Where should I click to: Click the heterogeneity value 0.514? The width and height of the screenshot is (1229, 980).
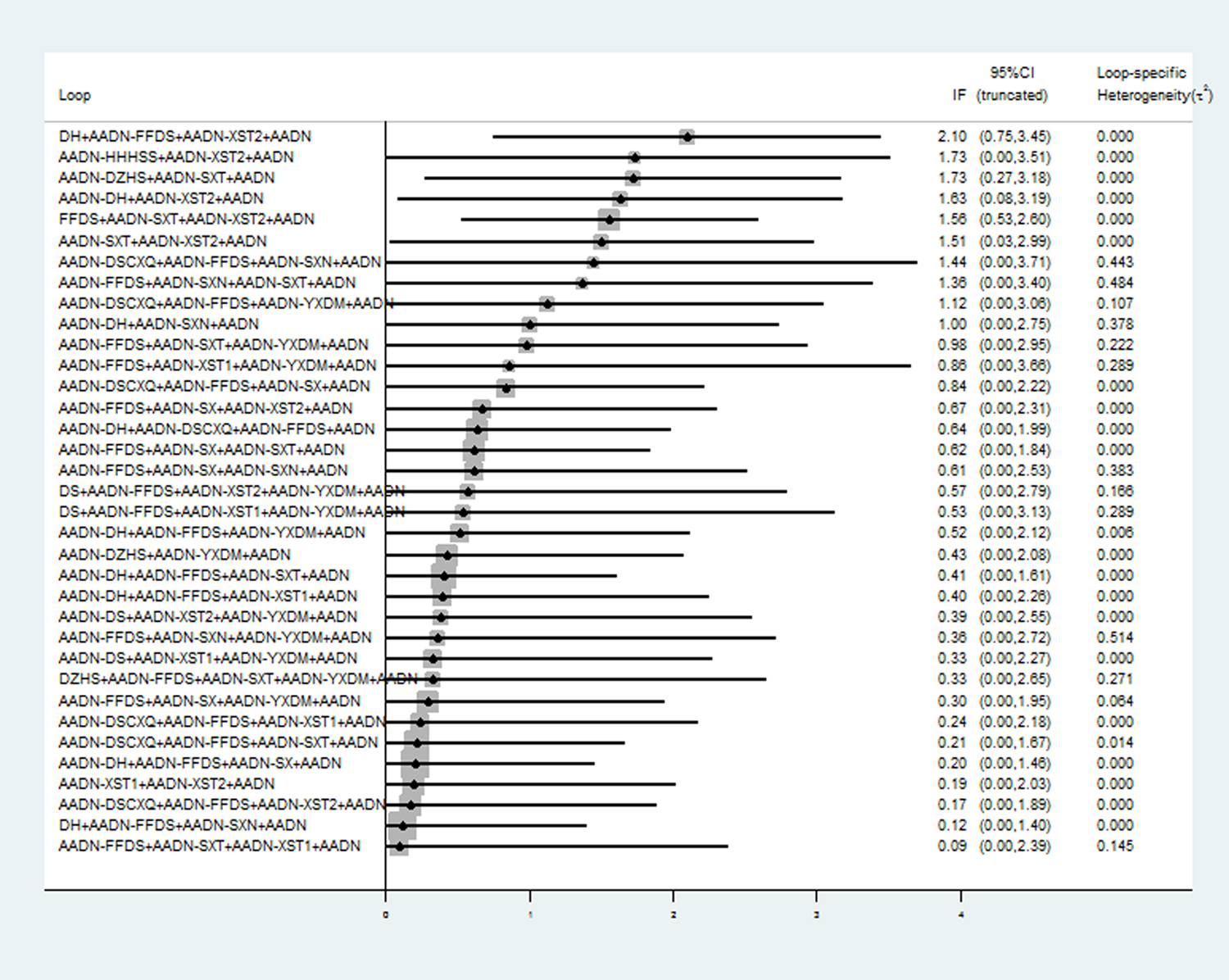(x=1115, y=637)
